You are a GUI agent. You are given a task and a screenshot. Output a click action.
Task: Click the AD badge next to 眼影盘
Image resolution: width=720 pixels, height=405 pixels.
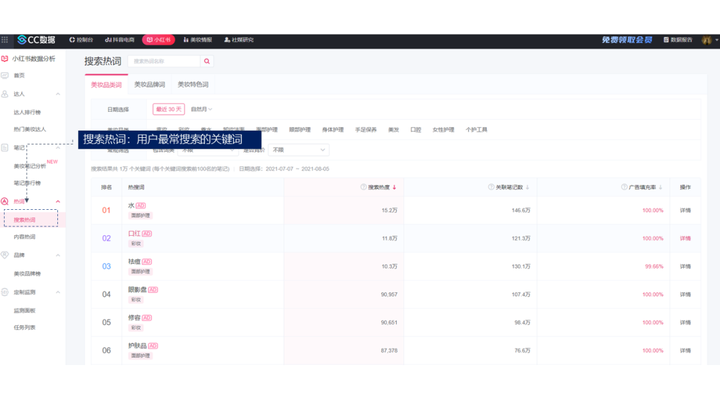tap(153, 290)
